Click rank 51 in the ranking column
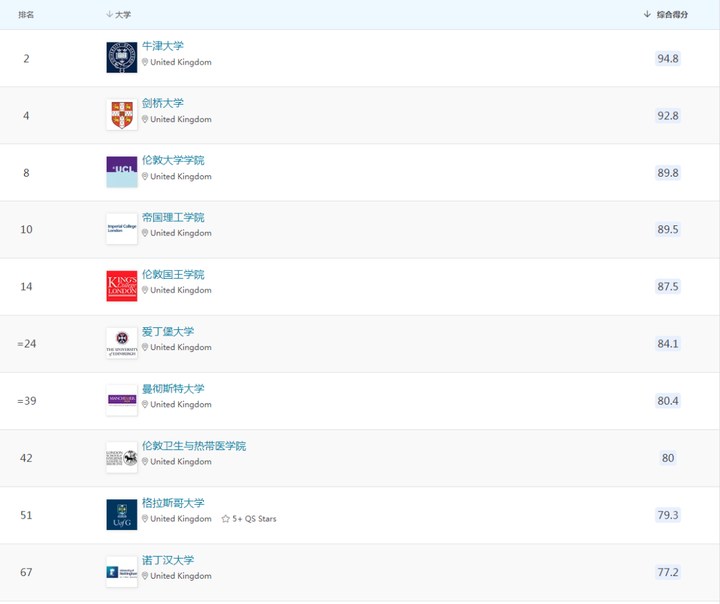The image size is (720, 604). 26,515
